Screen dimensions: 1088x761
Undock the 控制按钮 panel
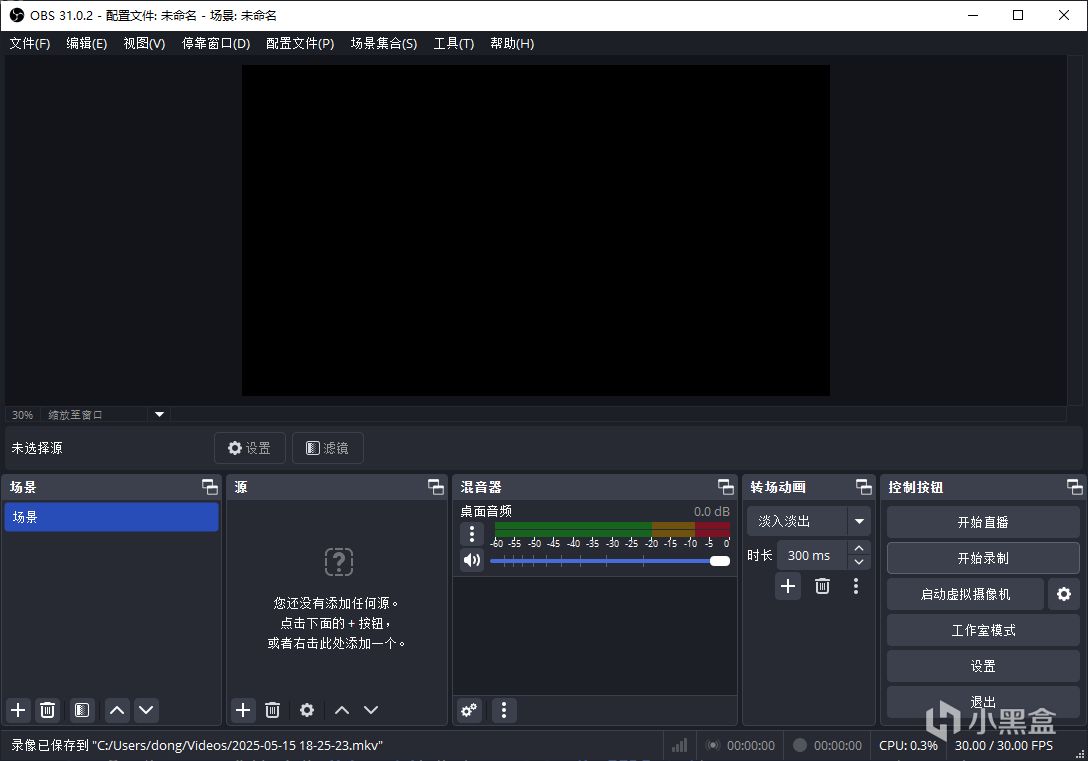[x=1075, y=487]
